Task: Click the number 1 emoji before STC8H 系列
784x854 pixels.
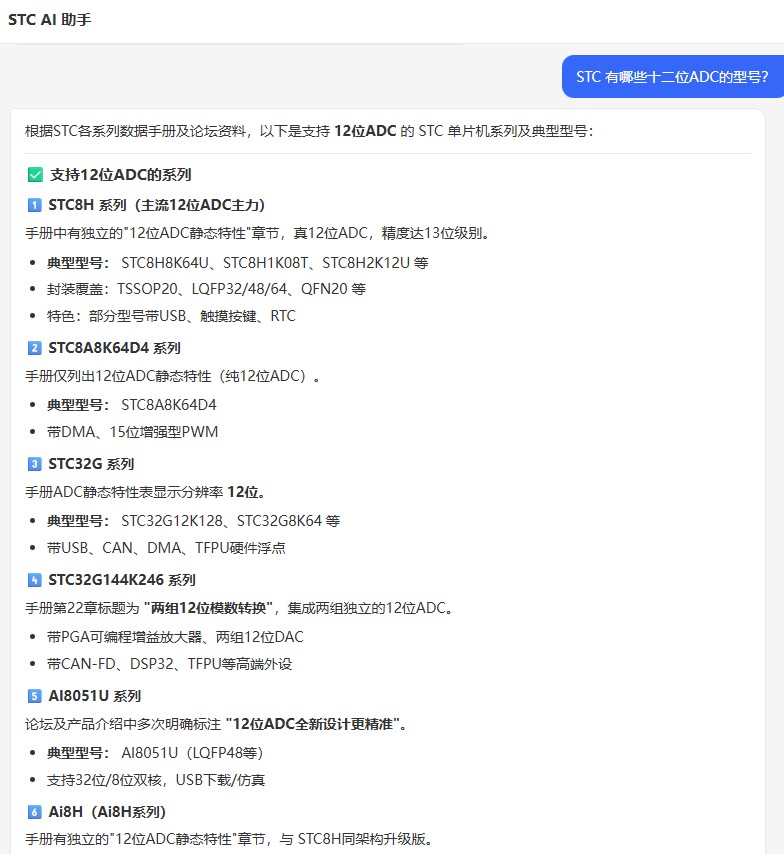Action: (34, 205)
